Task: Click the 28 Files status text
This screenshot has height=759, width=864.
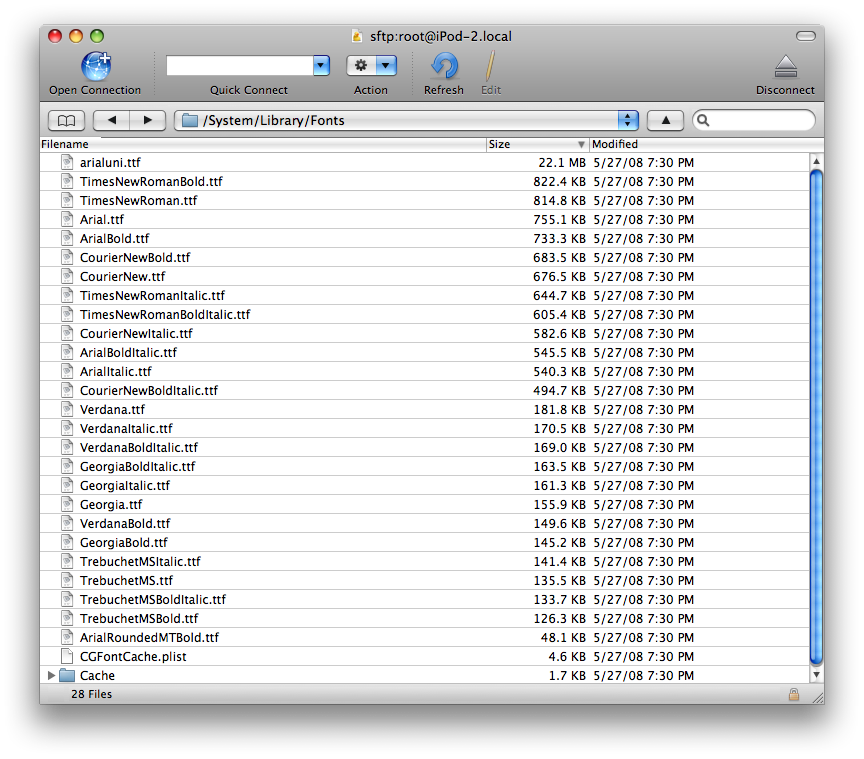Action: (x=91, y=695)
